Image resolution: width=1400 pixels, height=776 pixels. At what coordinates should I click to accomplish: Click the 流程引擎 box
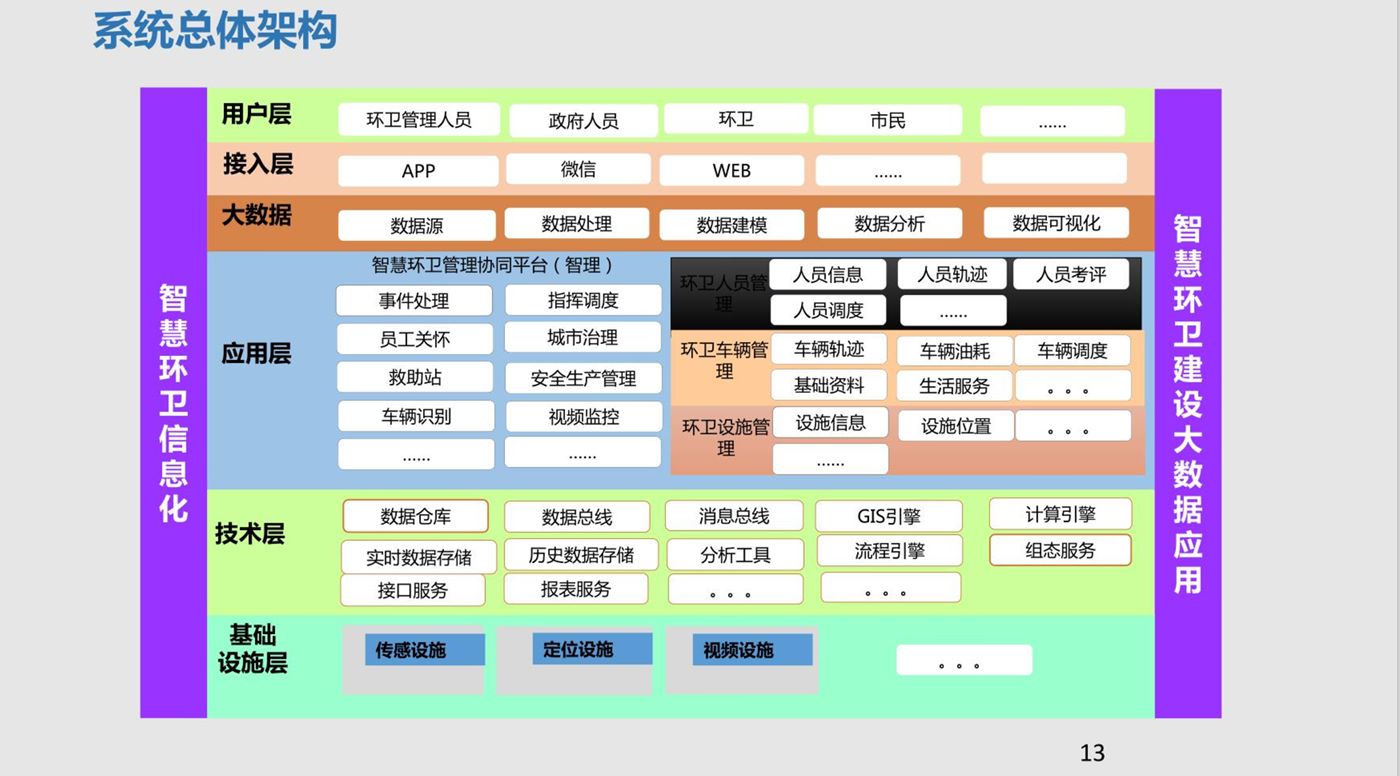point(890,551)
